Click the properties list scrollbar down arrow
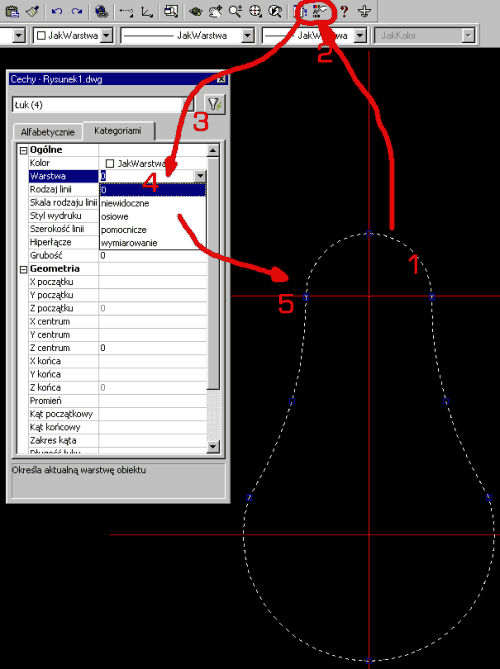 coord(212,447)
